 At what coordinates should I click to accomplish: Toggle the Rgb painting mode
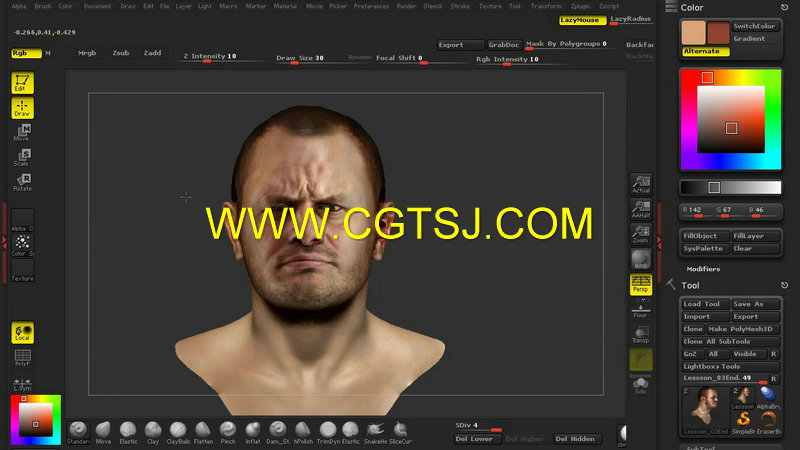[27, 53]
